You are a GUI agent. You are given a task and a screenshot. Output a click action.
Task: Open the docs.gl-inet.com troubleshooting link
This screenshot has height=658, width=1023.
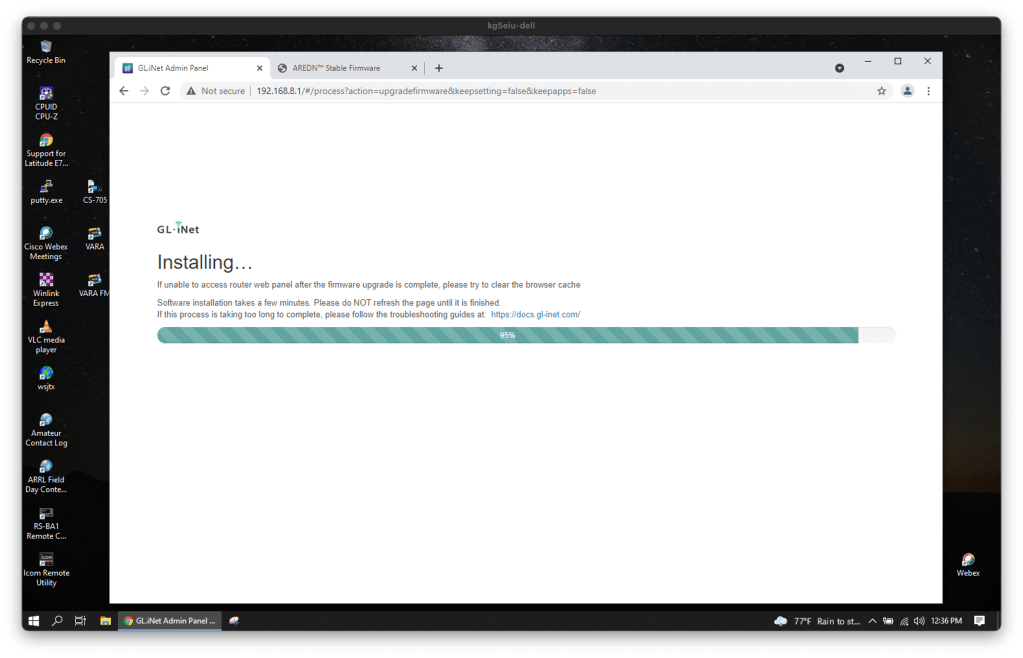[x=535, y=315]
